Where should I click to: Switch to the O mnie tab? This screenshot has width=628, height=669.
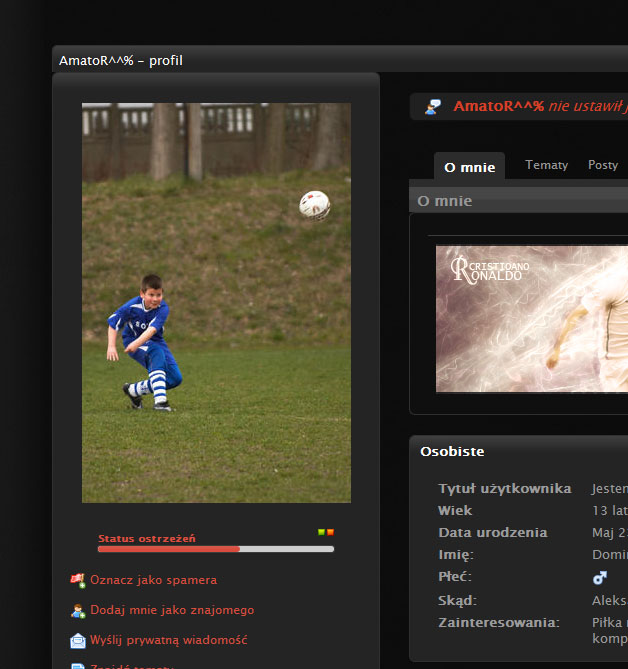(x=469, y=167)
